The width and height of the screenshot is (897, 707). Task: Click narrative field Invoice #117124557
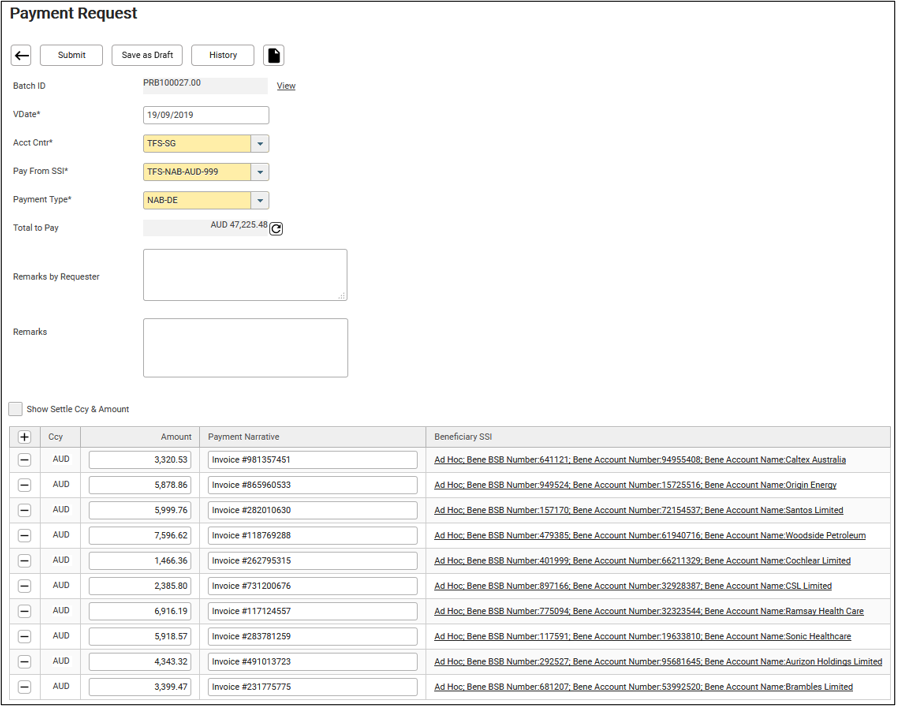(313, 611)
